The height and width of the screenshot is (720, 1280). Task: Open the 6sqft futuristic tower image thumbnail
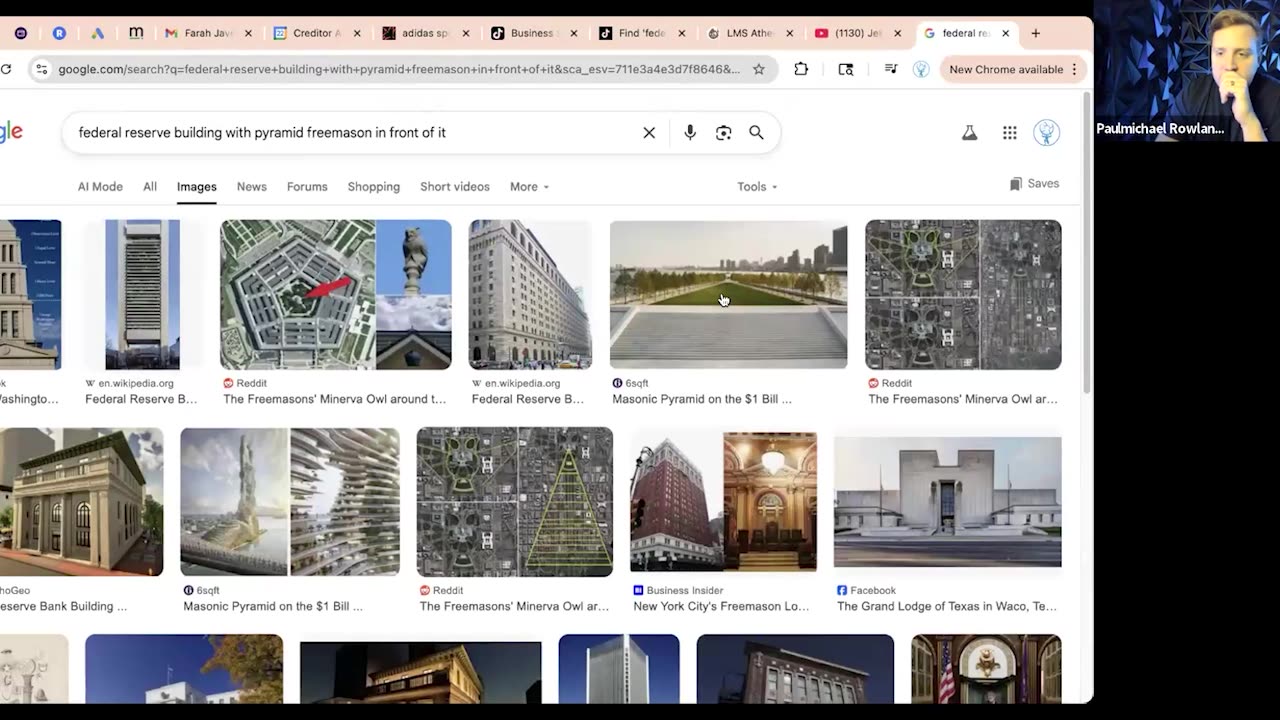pos(290,502)
